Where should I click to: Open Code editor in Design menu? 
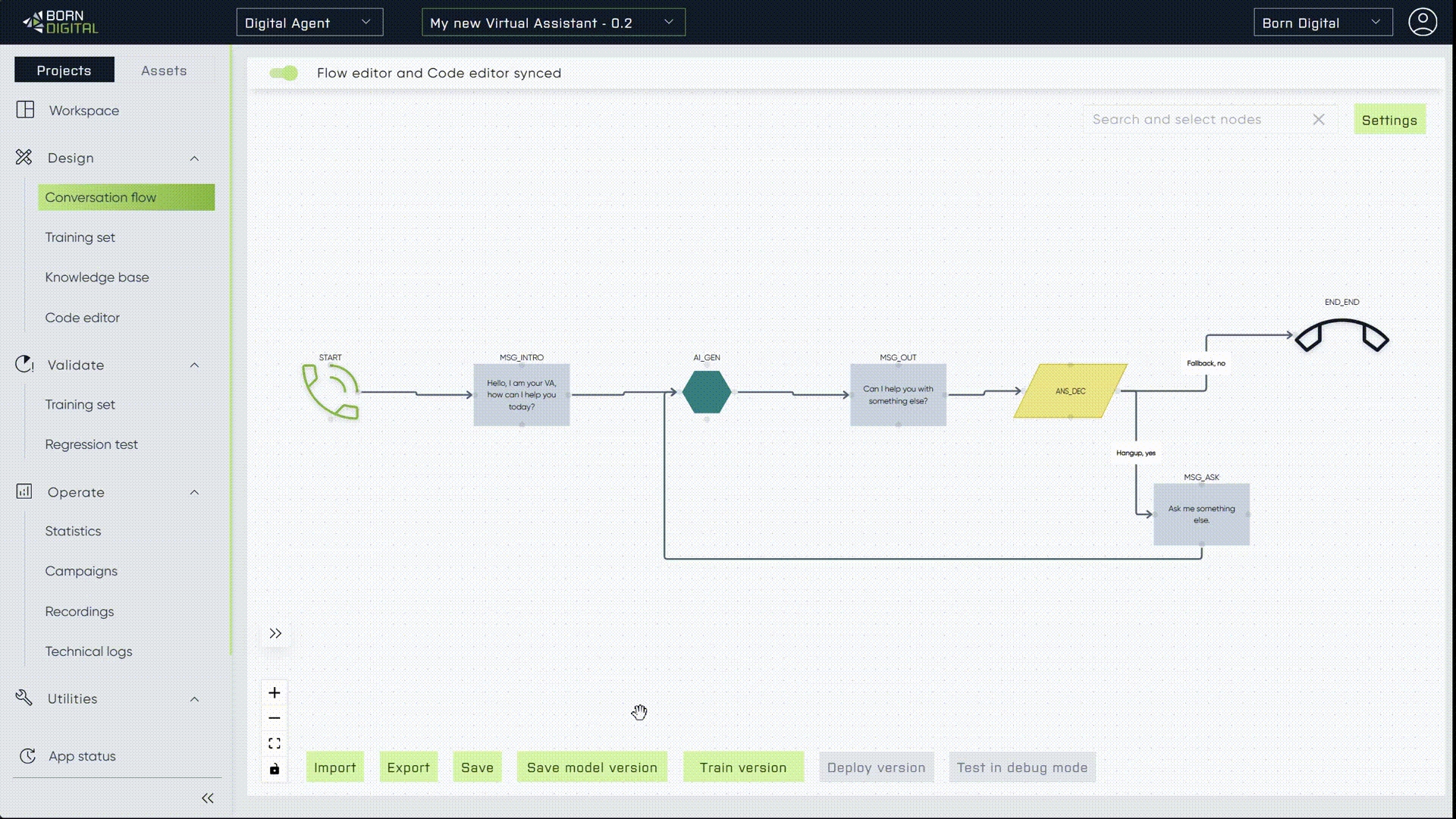[82, 318]
